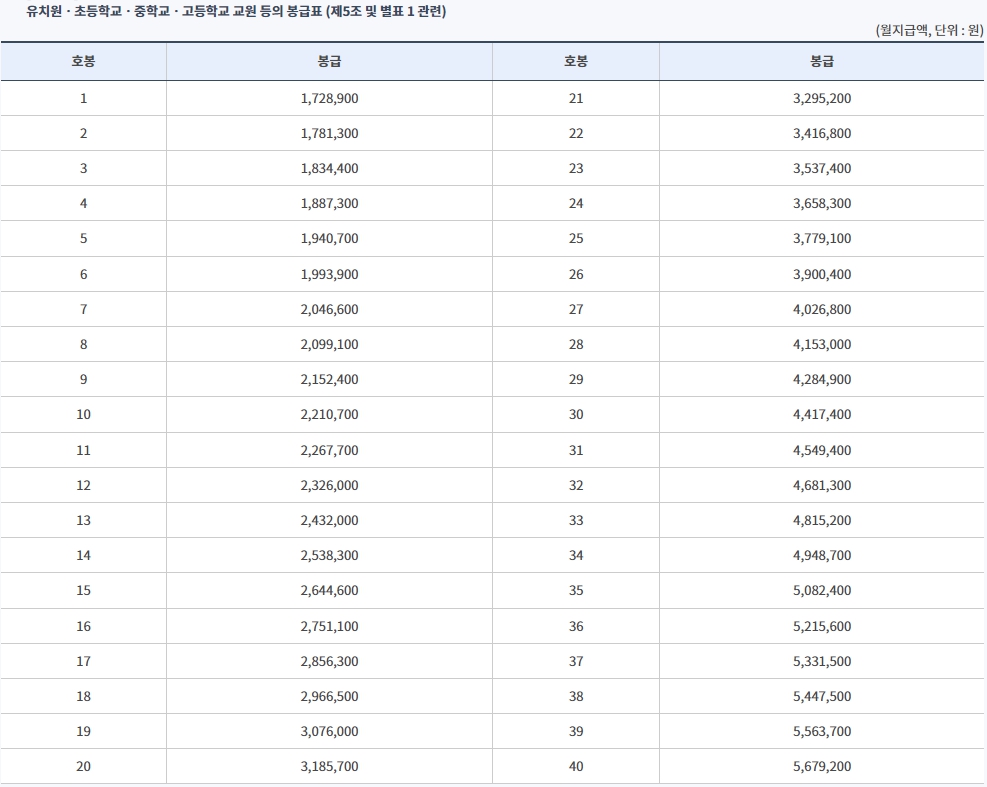The width and height of the screenshot is (987, 787).
Task: Select the amount 2,856,300
Action: coord(329,661)
